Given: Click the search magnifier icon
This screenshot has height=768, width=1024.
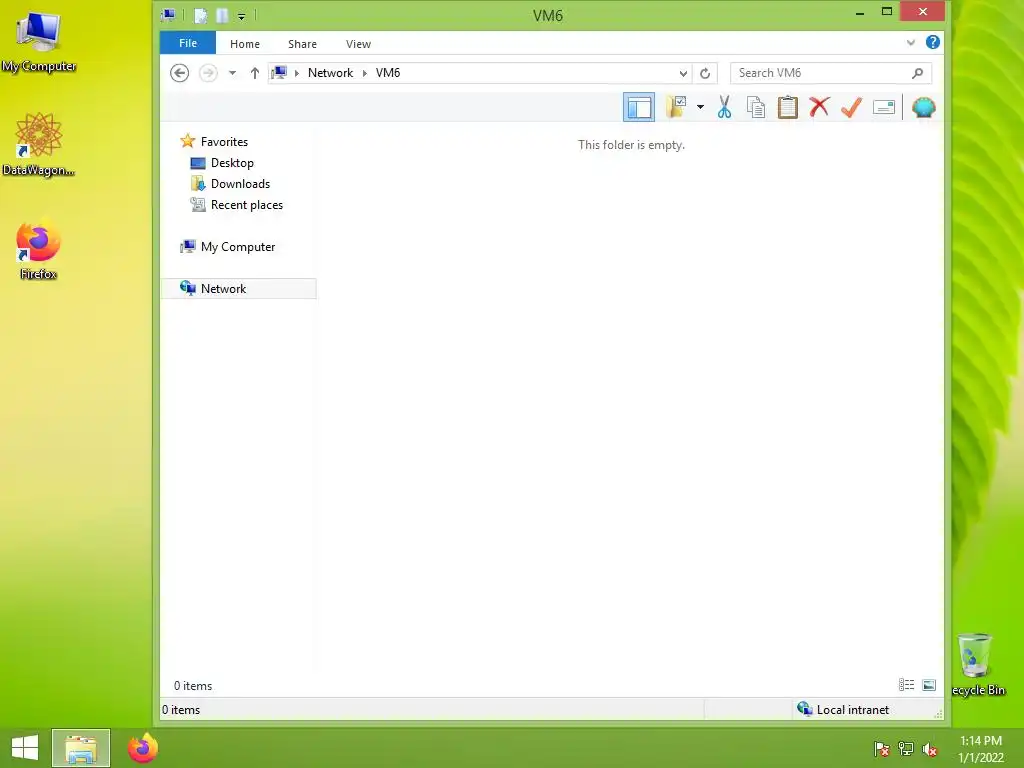Looking at the screenshot, I should (918, 73).
